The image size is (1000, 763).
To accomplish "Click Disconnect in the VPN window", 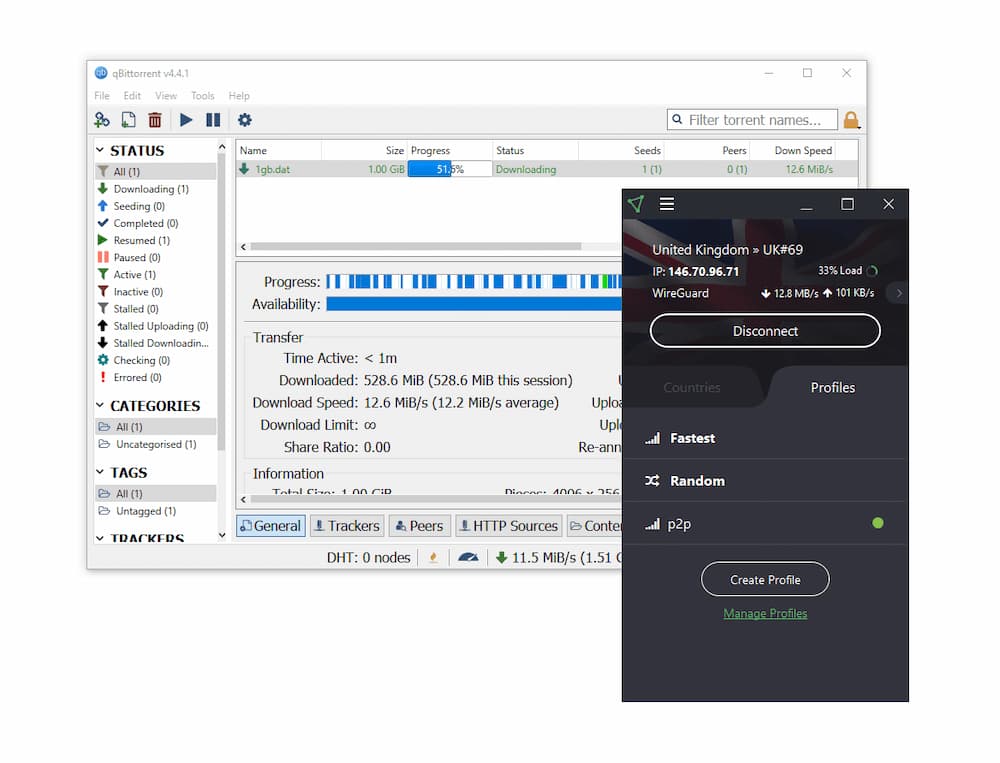I will [x=765, y=330].
